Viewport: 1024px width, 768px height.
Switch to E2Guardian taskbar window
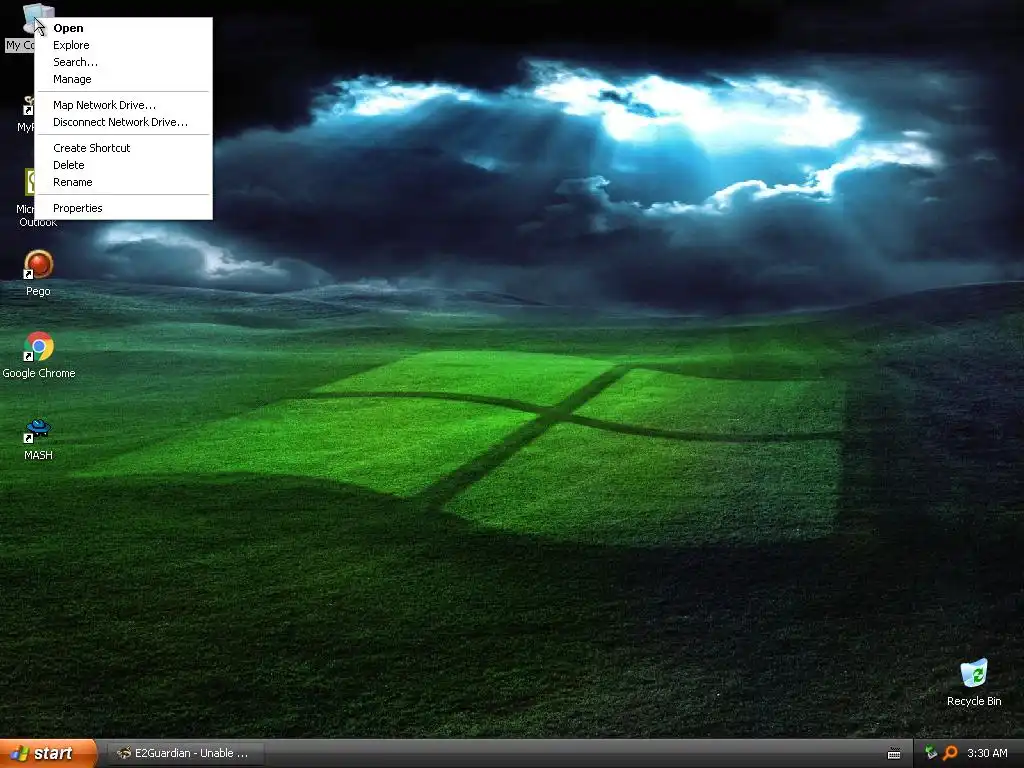click(x=185, y=754)
